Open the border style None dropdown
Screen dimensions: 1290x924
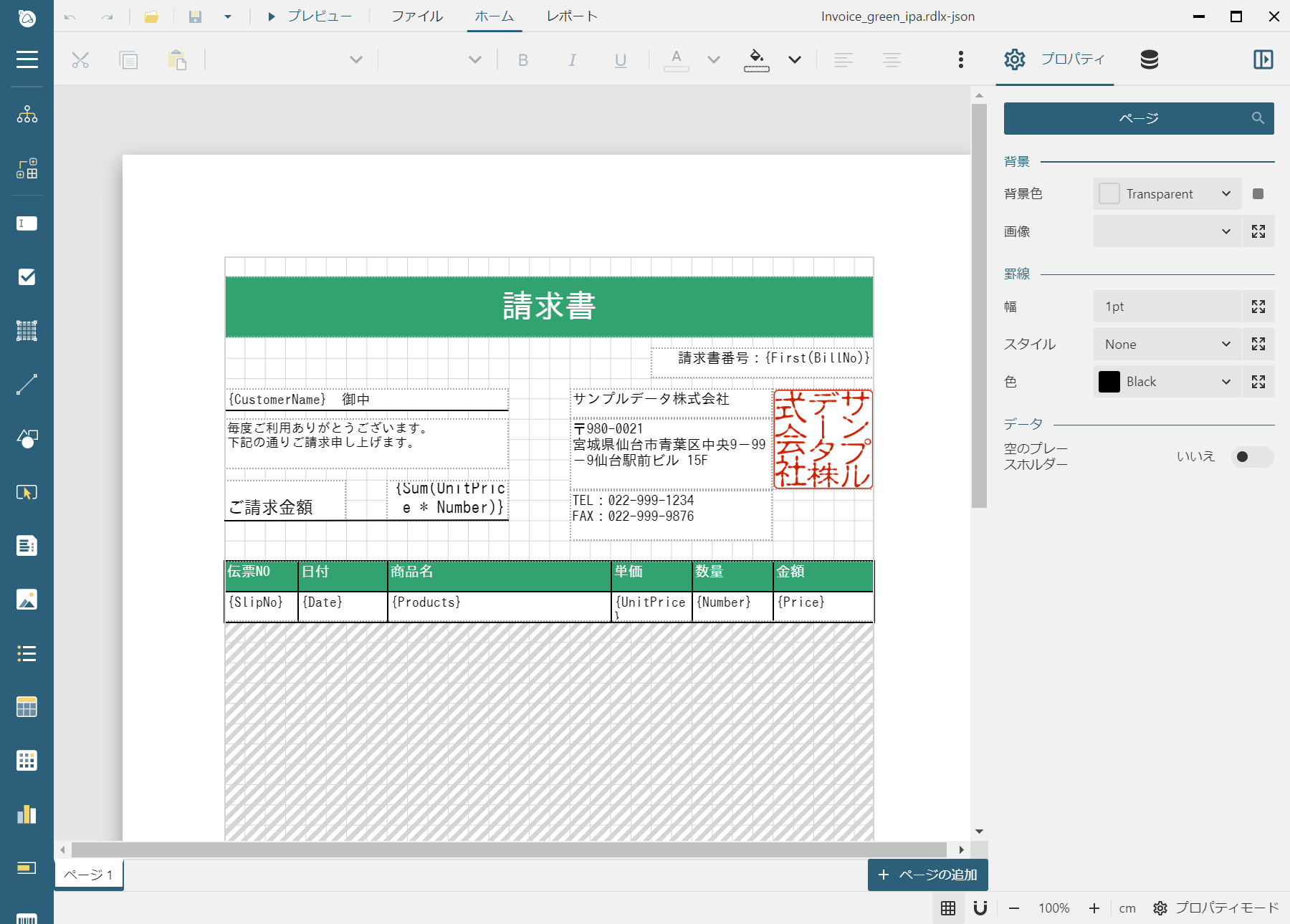[1167, 345]
